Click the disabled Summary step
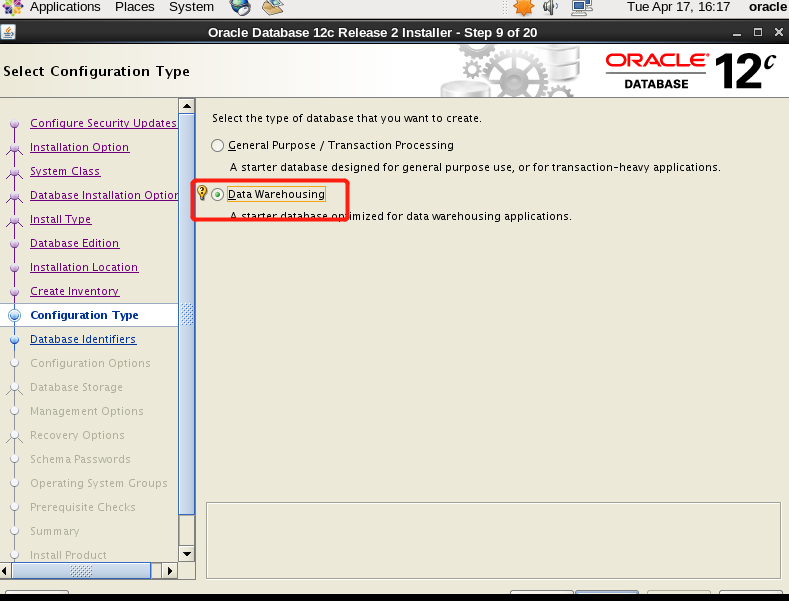The width and height of the screenshot is (789, 601). coord(54,532)
